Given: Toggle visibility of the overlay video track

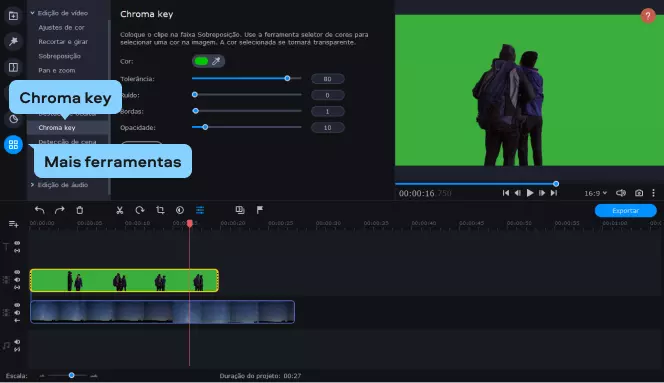Looking at the screenshot, I should 17,272.
